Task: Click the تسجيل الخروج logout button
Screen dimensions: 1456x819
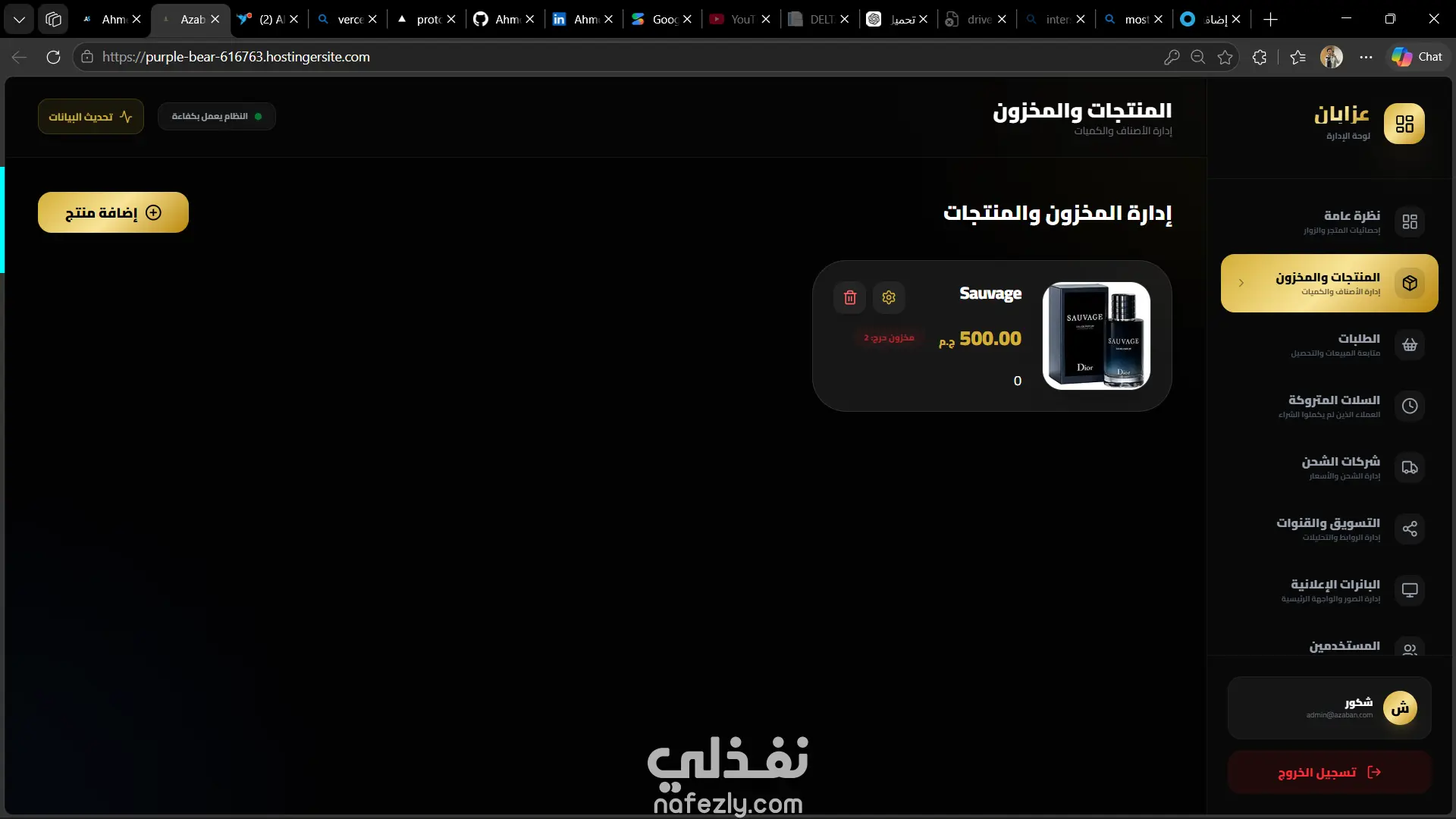Action: tap(1329, 772)
